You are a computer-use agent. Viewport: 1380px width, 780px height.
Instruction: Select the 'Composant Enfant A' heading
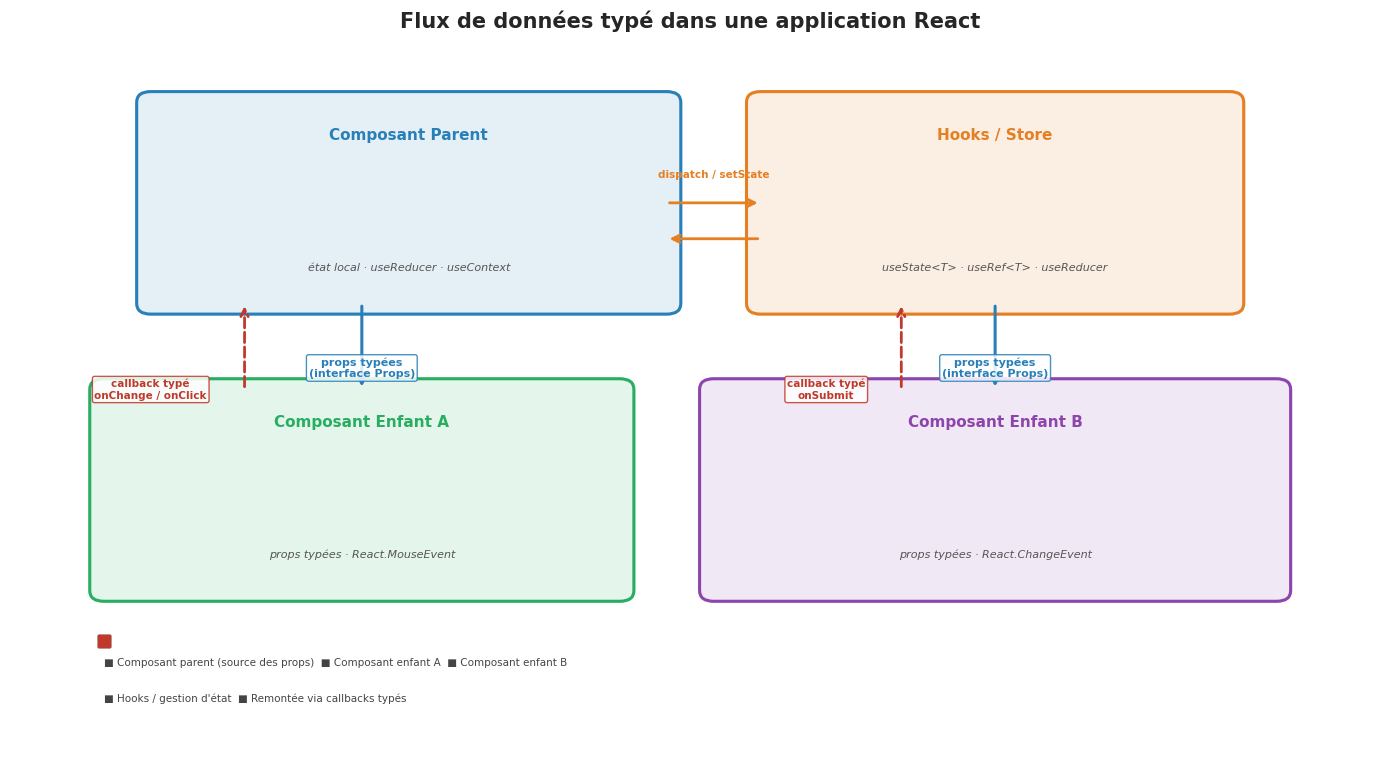pyautogui.click(x=361, y=422)
